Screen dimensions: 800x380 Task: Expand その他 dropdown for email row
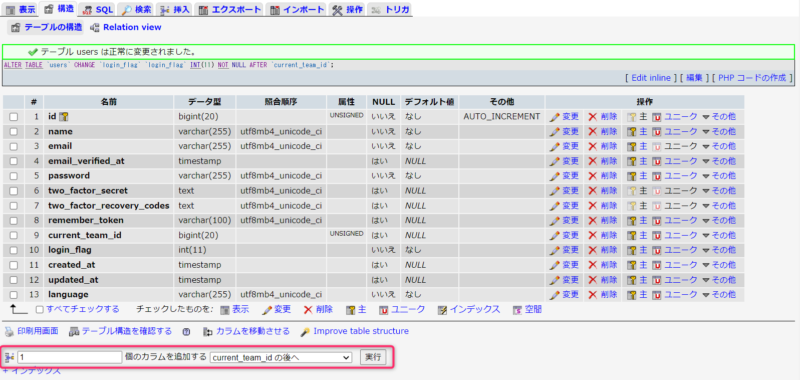(x=719, y=146)
